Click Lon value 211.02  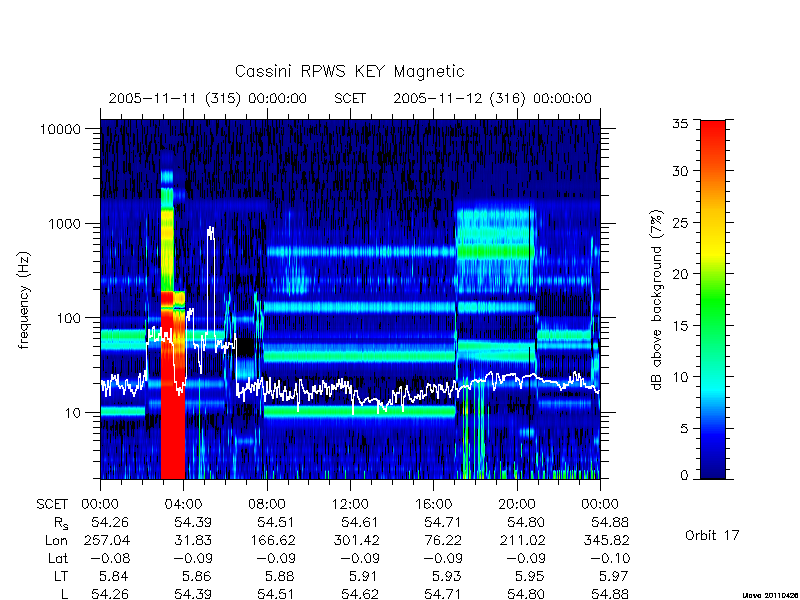pyautogui.click(x=524, y=540)
